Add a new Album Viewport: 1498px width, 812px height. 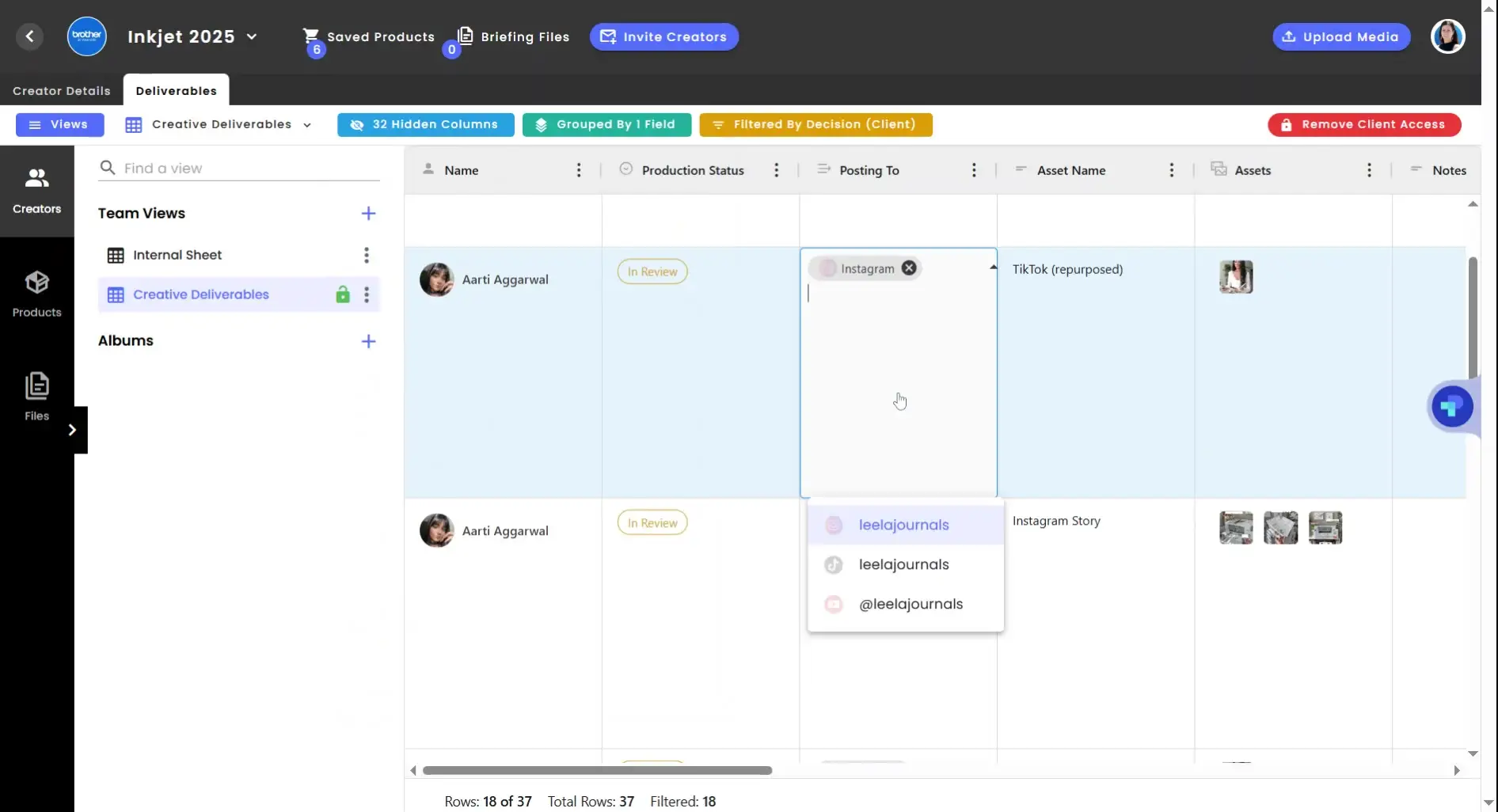click(x=368, y=341)
